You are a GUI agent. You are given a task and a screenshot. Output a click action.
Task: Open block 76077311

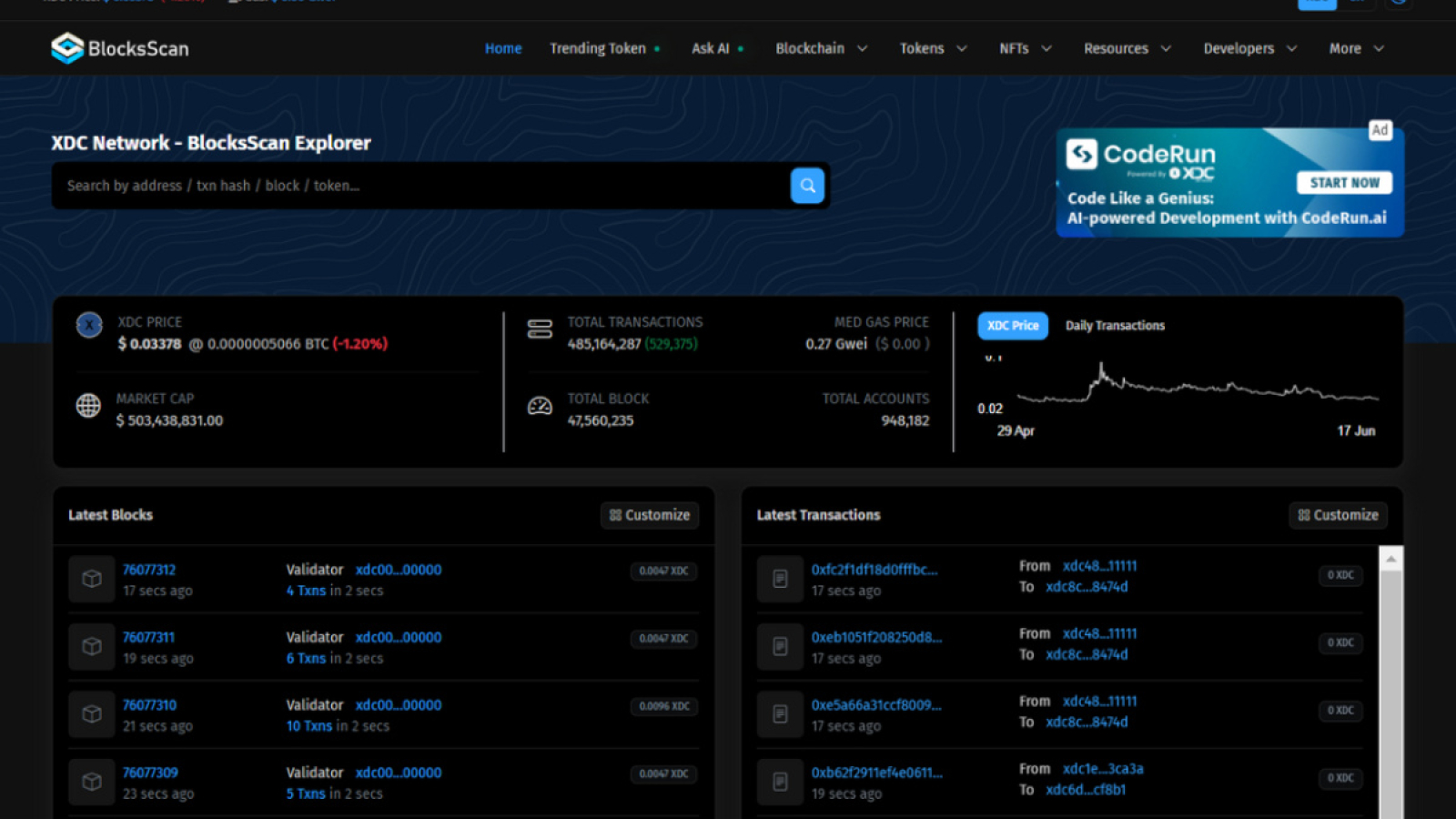point(148,637)
